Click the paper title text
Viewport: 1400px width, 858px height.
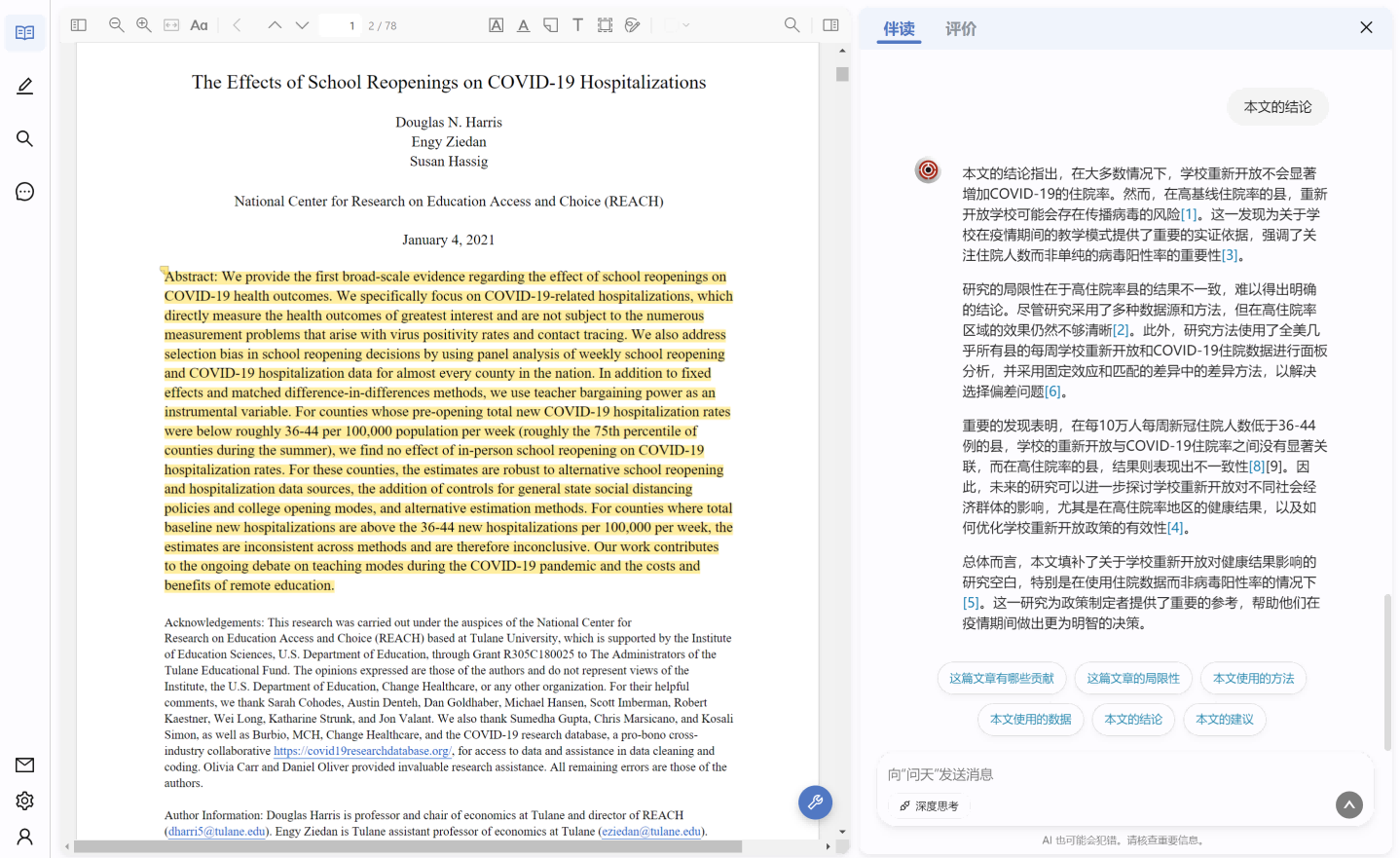[449, 83]
